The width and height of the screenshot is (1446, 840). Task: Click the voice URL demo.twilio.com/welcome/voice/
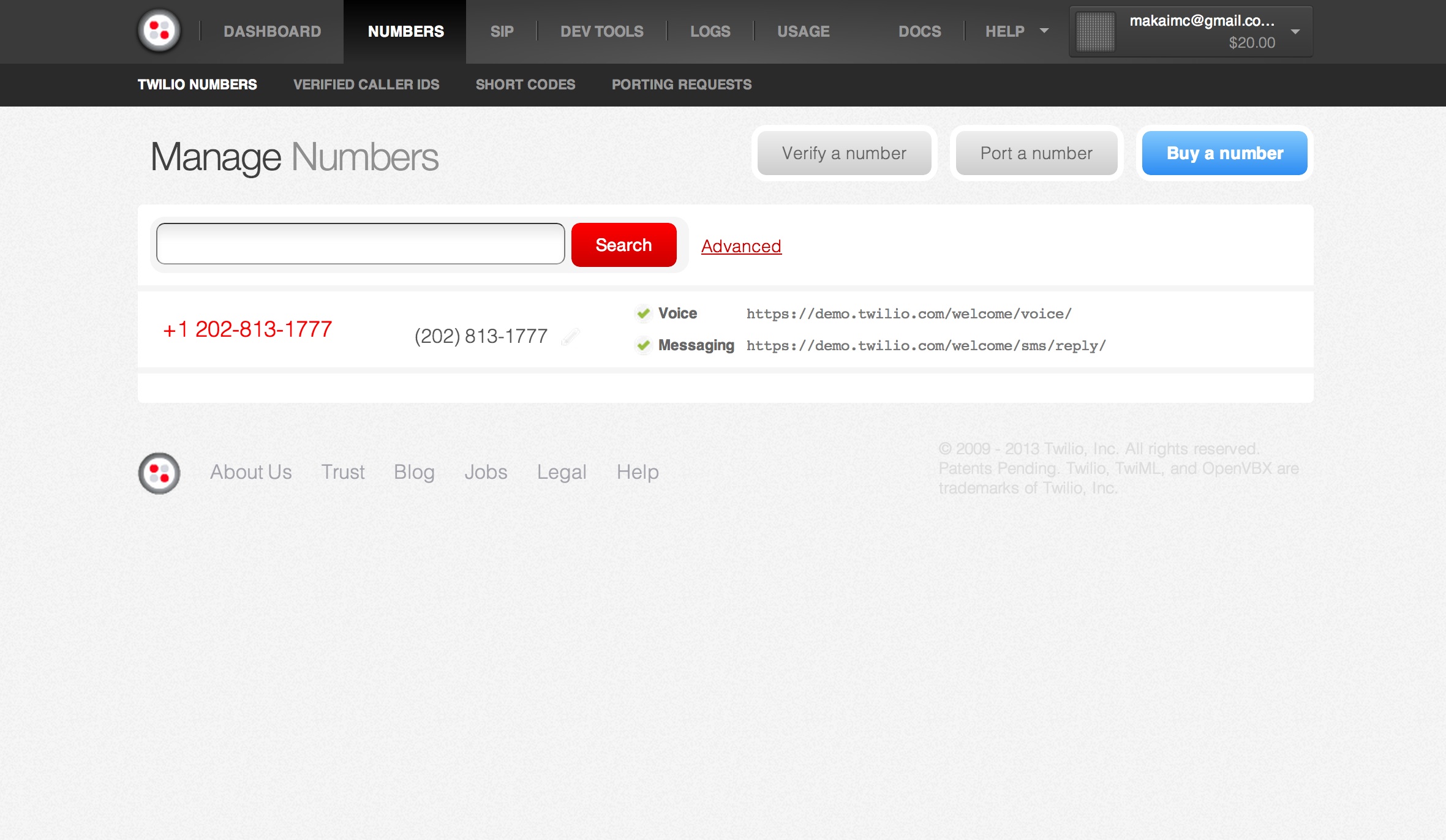pyautogui.click(x=909, y=314)
